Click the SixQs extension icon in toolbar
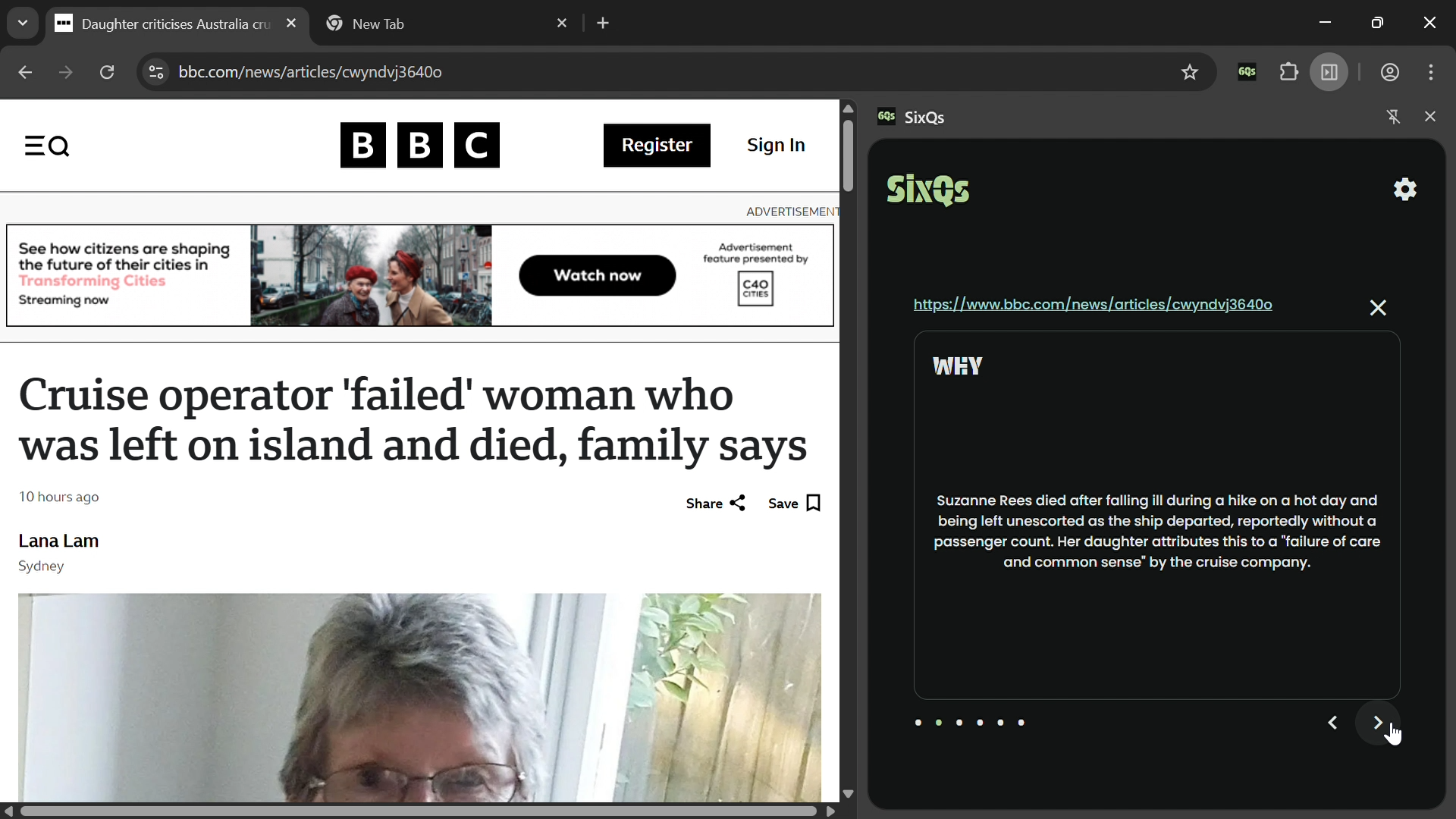 coord(1247,73)
